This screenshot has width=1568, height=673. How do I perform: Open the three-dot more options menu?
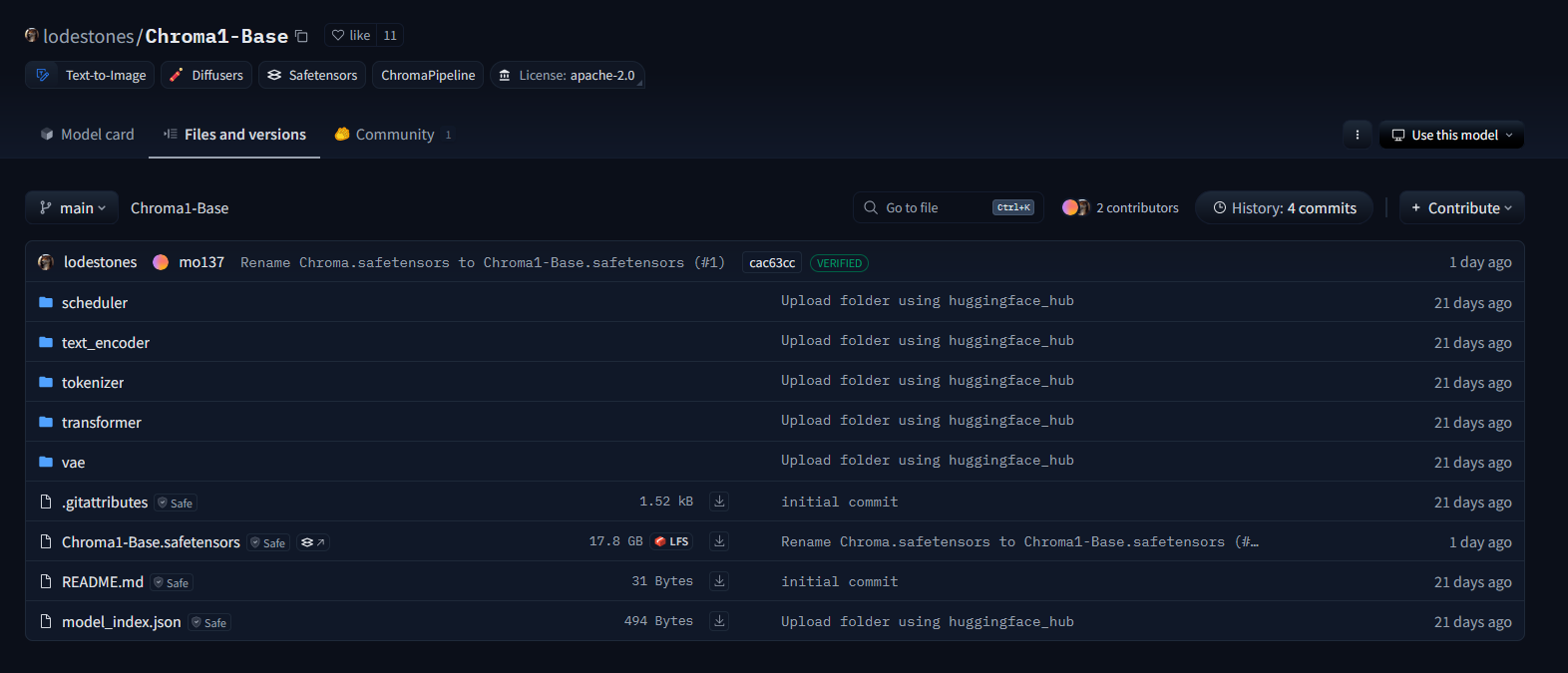pyautogui.click(x=1357, y=135)
